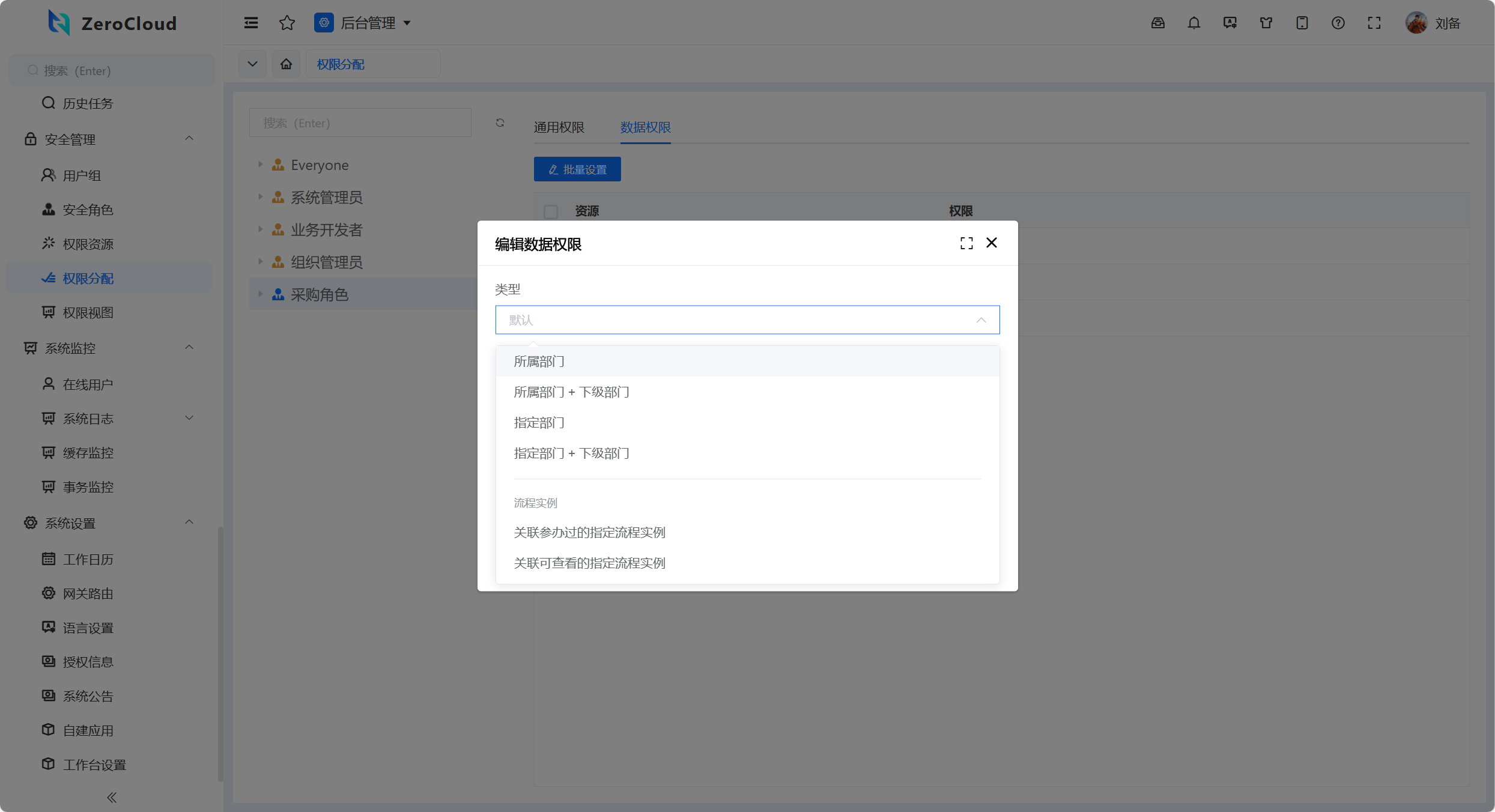Collapse the sidebar with the double-chevron icon

click(112, 797)
